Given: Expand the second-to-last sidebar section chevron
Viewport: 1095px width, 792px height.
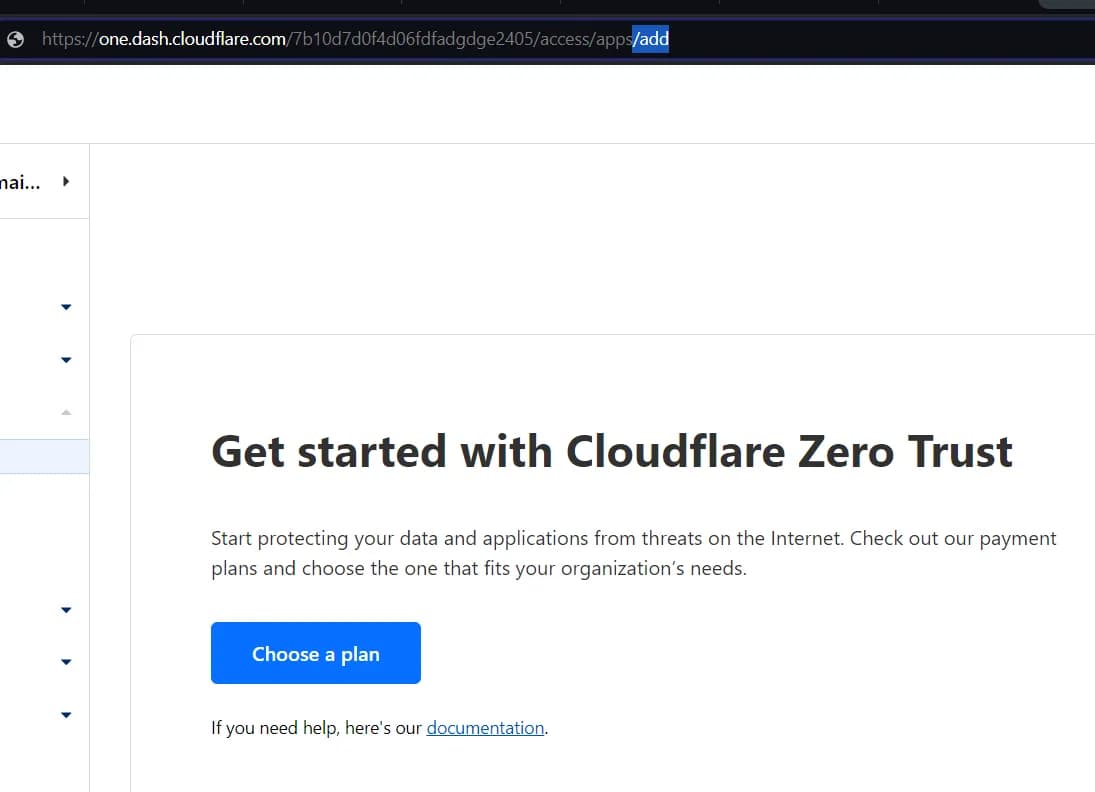Looking at the screenshot, I should [66, 662].
